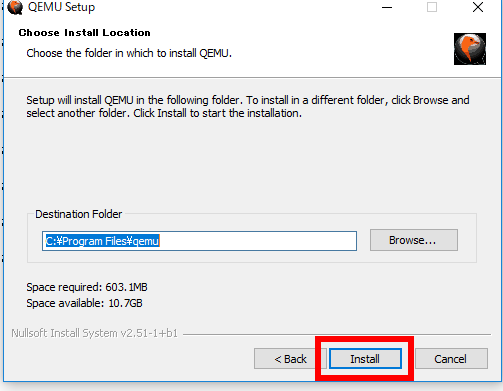Click the Destination Folder path field
Image resolution: width=503 pixels, height=391 pixels.
(199, 241)
